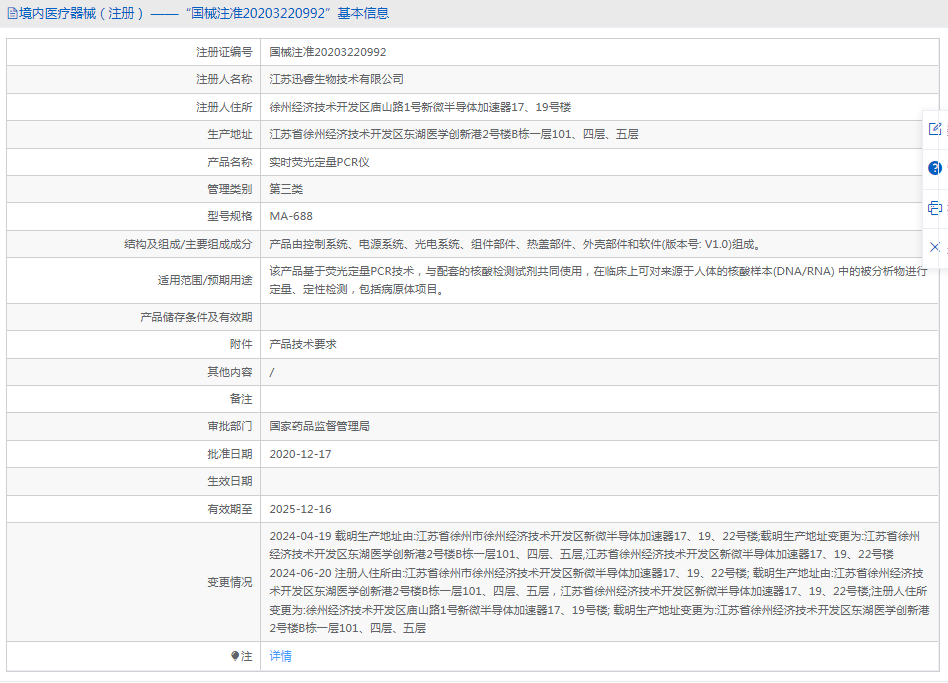Click the 备注 label

(241, 399)
